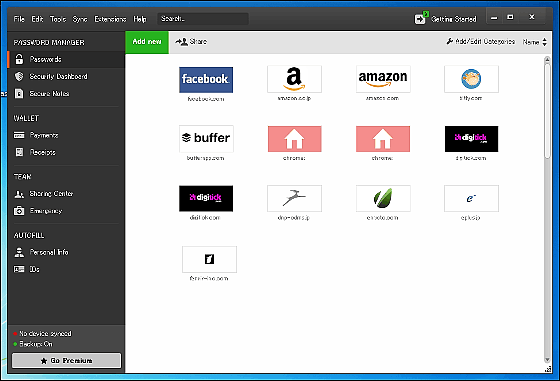Open the Sync menu
560x381 pixels.
coord(80,19)
